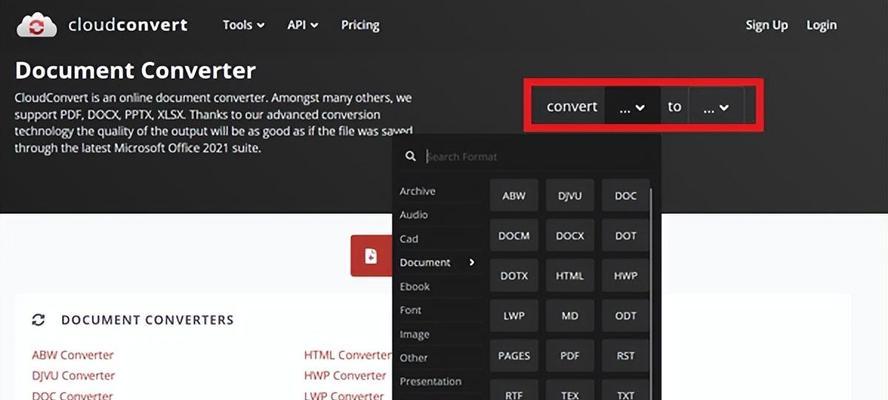Go to the Pricing page

tap(360, 25)
